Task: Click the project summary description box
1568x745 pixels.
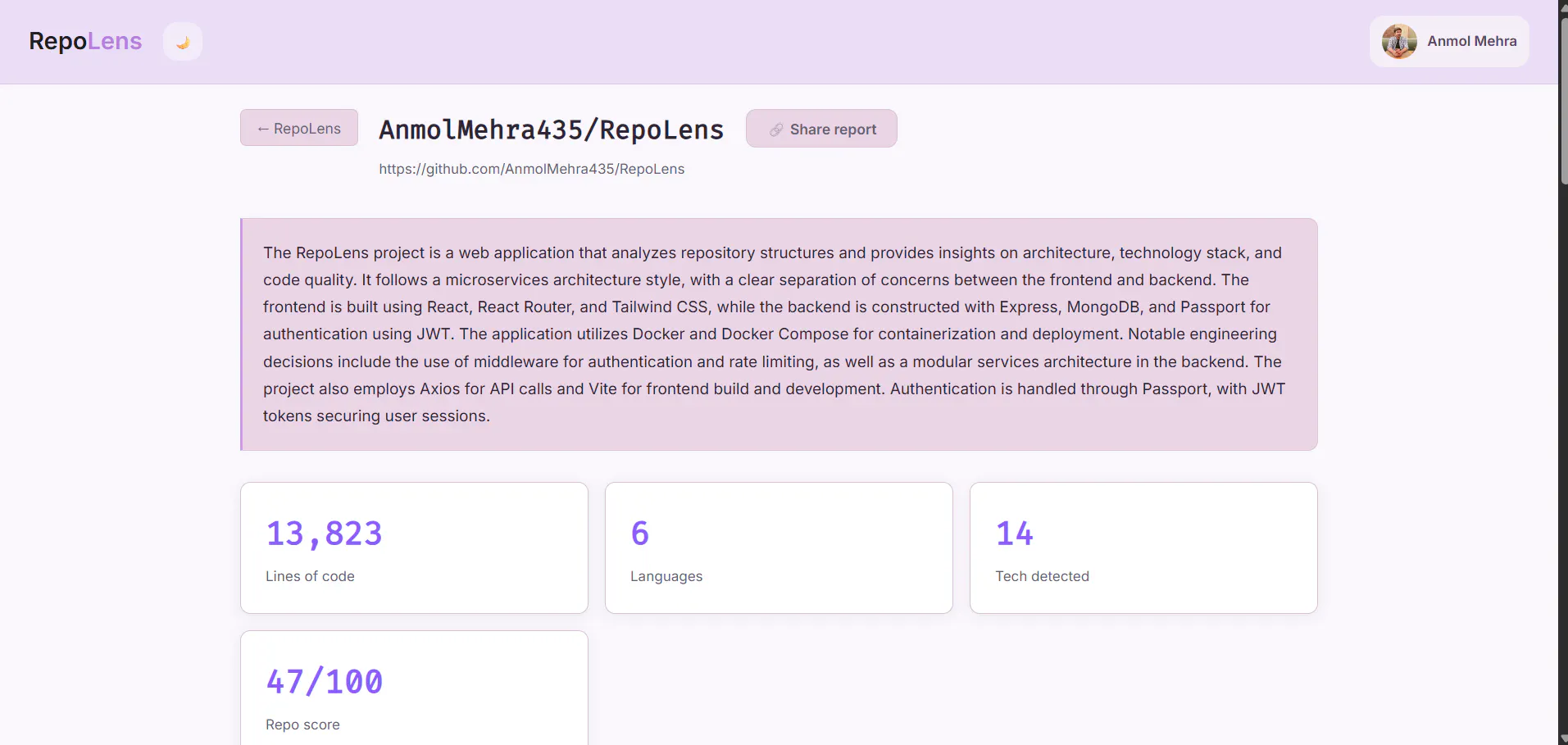Action: tap(779, 334)
